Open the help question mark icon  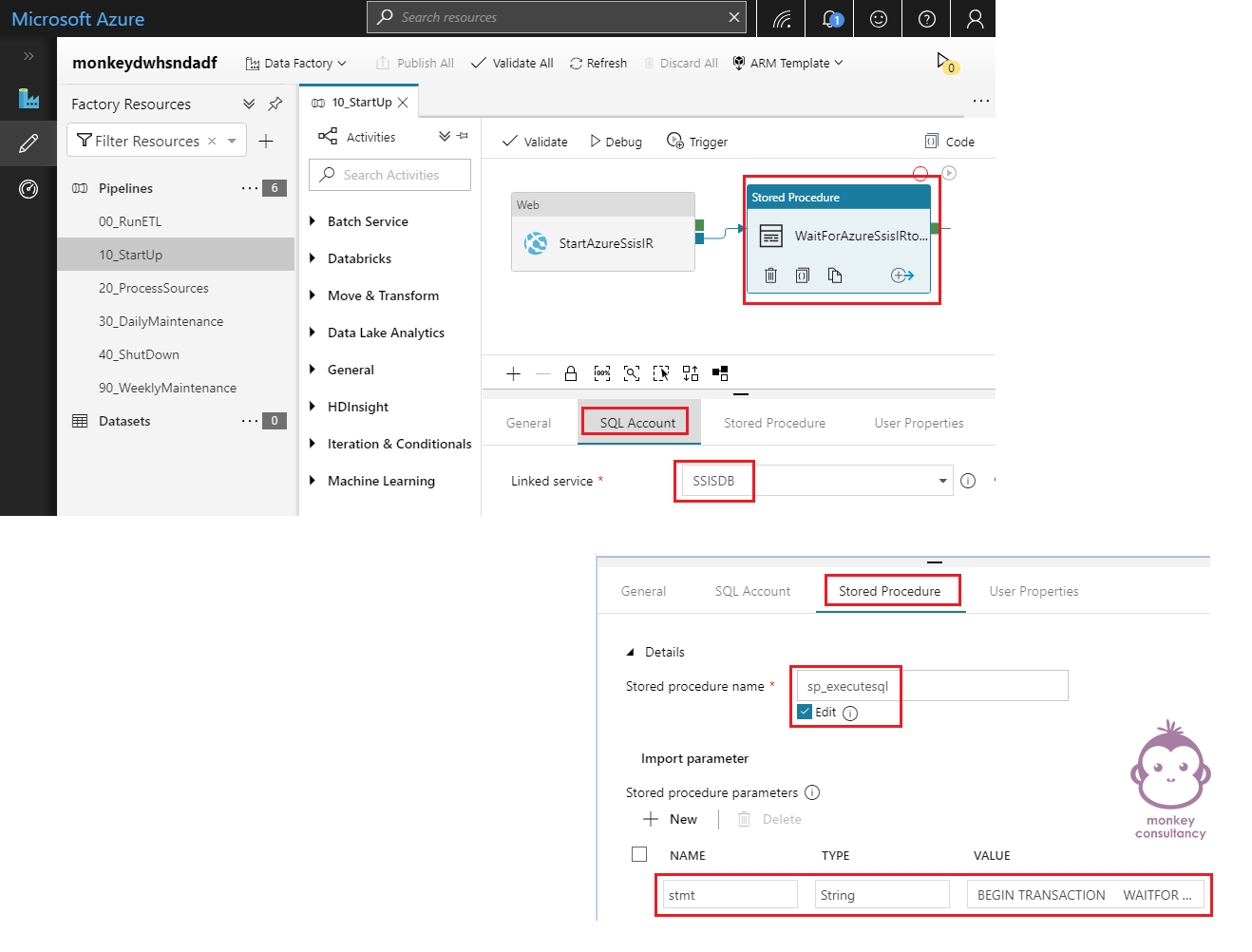(927, 18)
